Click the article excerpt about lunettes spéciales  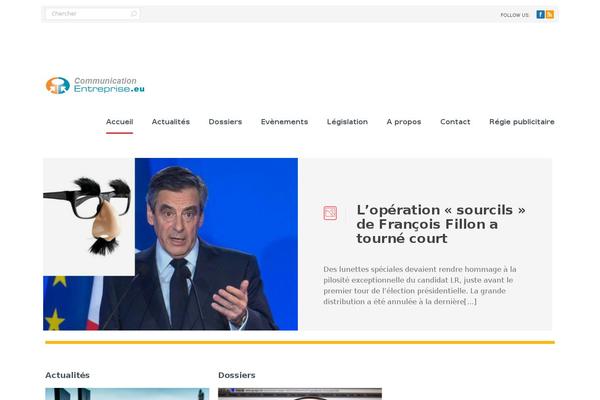click(420, 285)
